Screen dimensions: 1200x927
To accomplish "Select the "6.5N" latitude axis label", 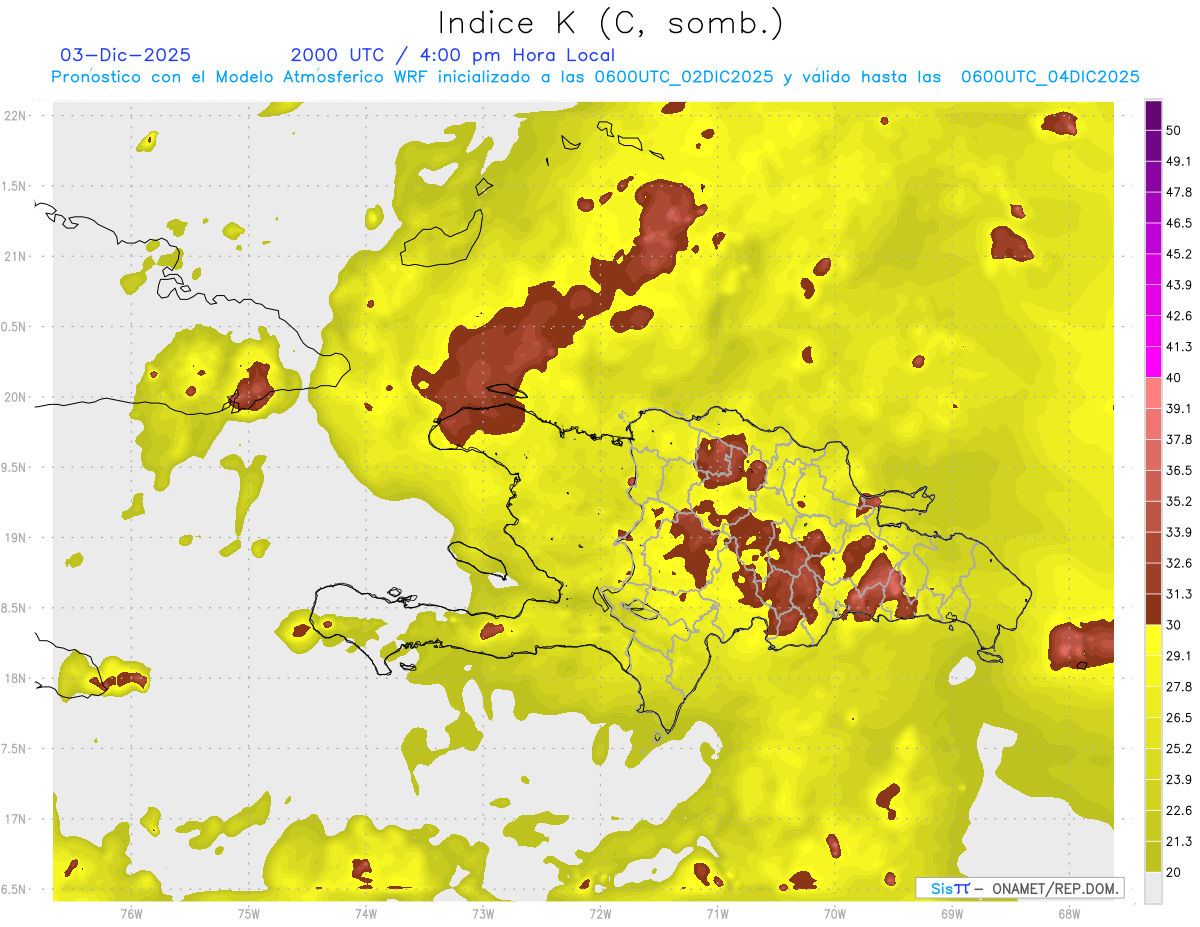I will click(x=15, y=889).
